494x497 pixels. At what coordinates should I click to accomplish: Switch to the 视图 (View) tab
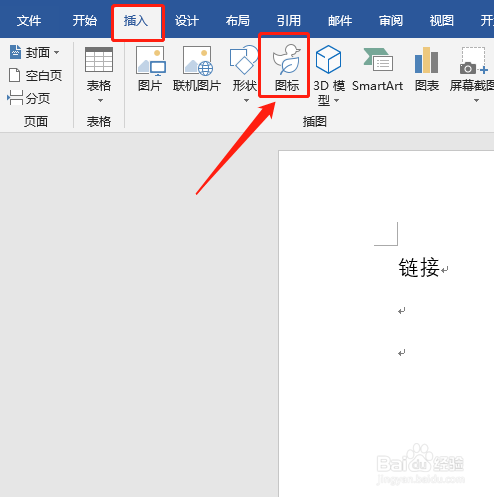(x=442, y=21)
